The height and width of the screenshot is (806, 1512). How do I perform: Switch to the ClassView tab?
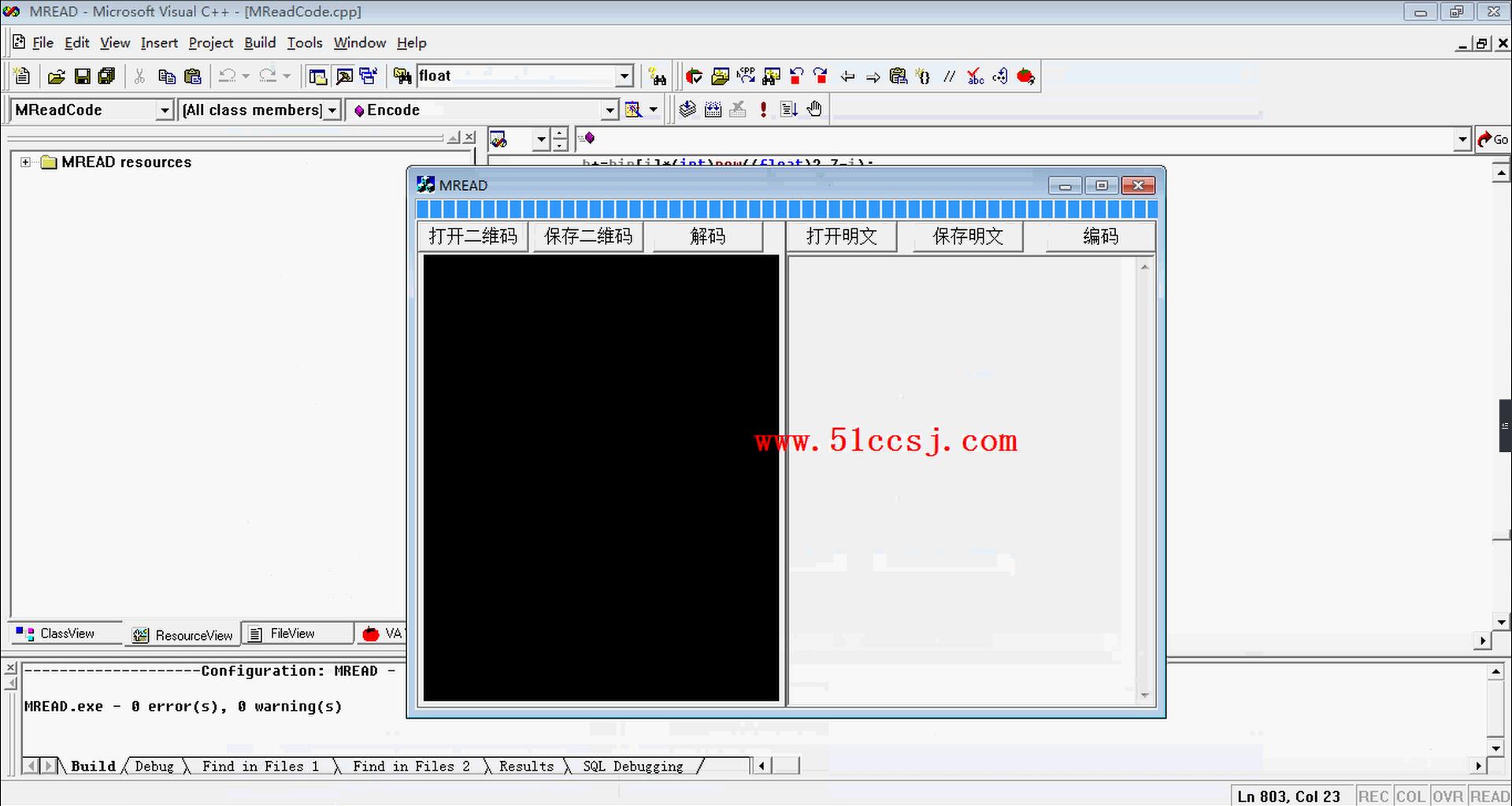[66, 633]
